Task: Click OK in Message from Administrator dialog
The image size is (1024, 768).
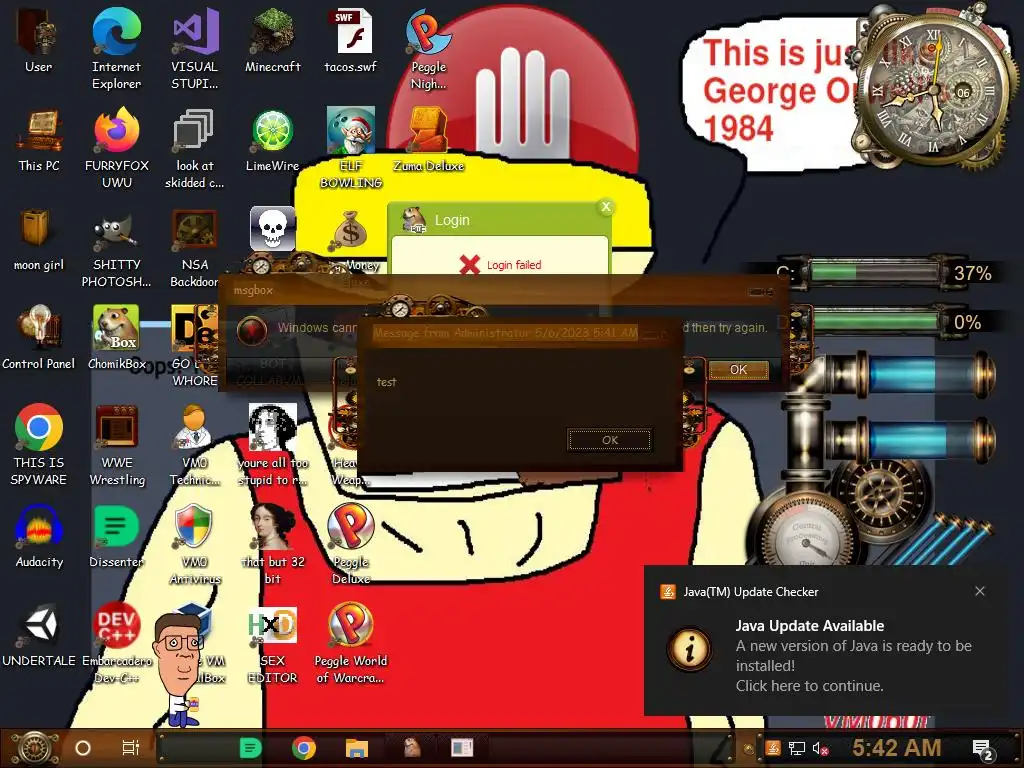Action: pos(609,440)
